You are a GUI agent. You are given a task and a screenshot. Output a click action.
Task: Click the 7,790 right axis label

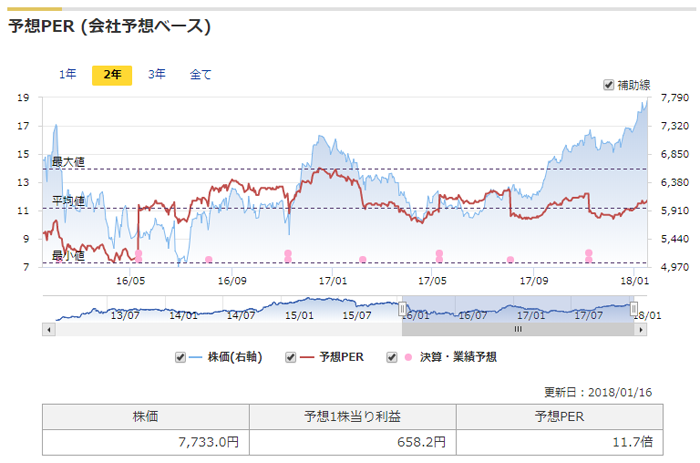675,97
